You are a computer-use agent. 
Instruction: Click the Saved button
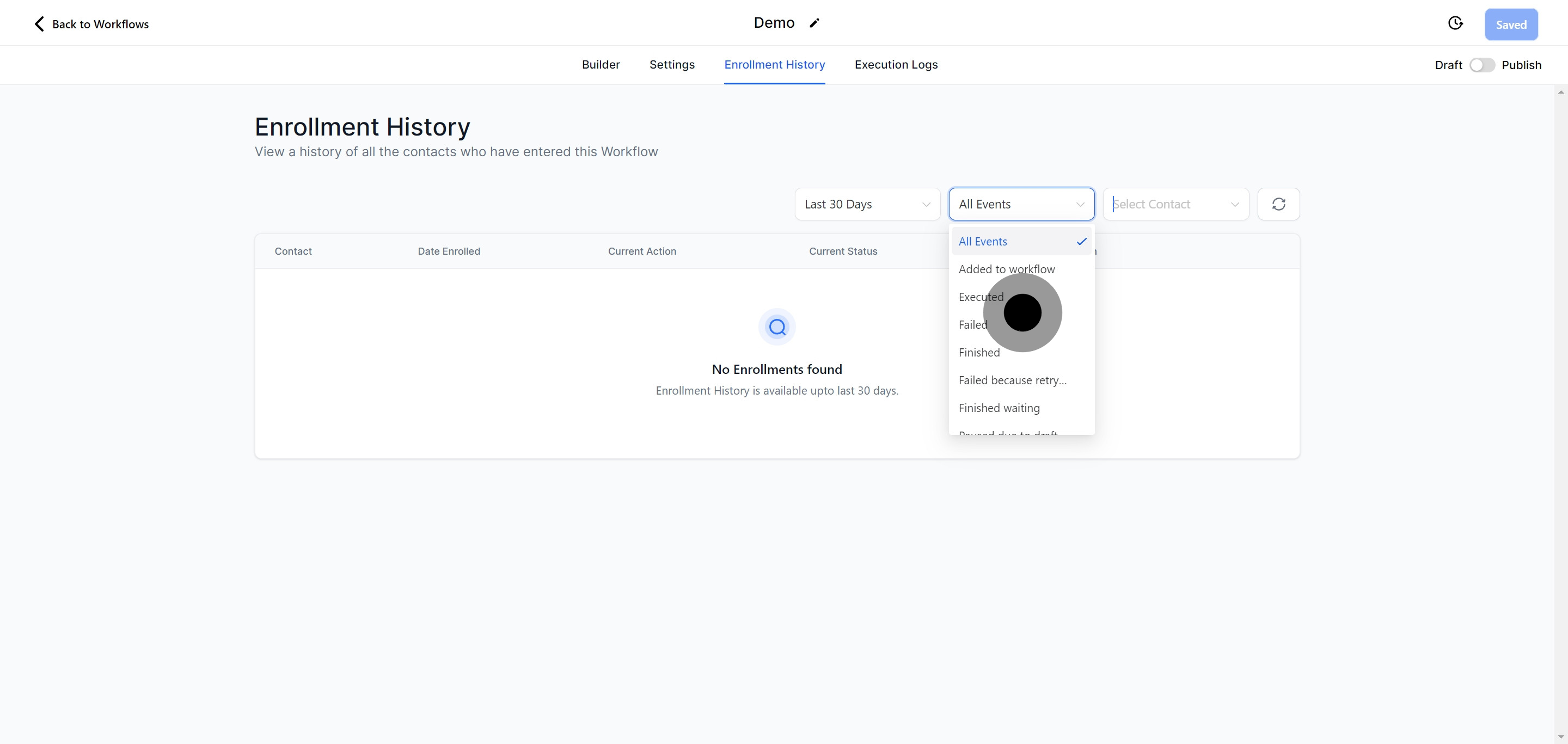click(1511, 24)
